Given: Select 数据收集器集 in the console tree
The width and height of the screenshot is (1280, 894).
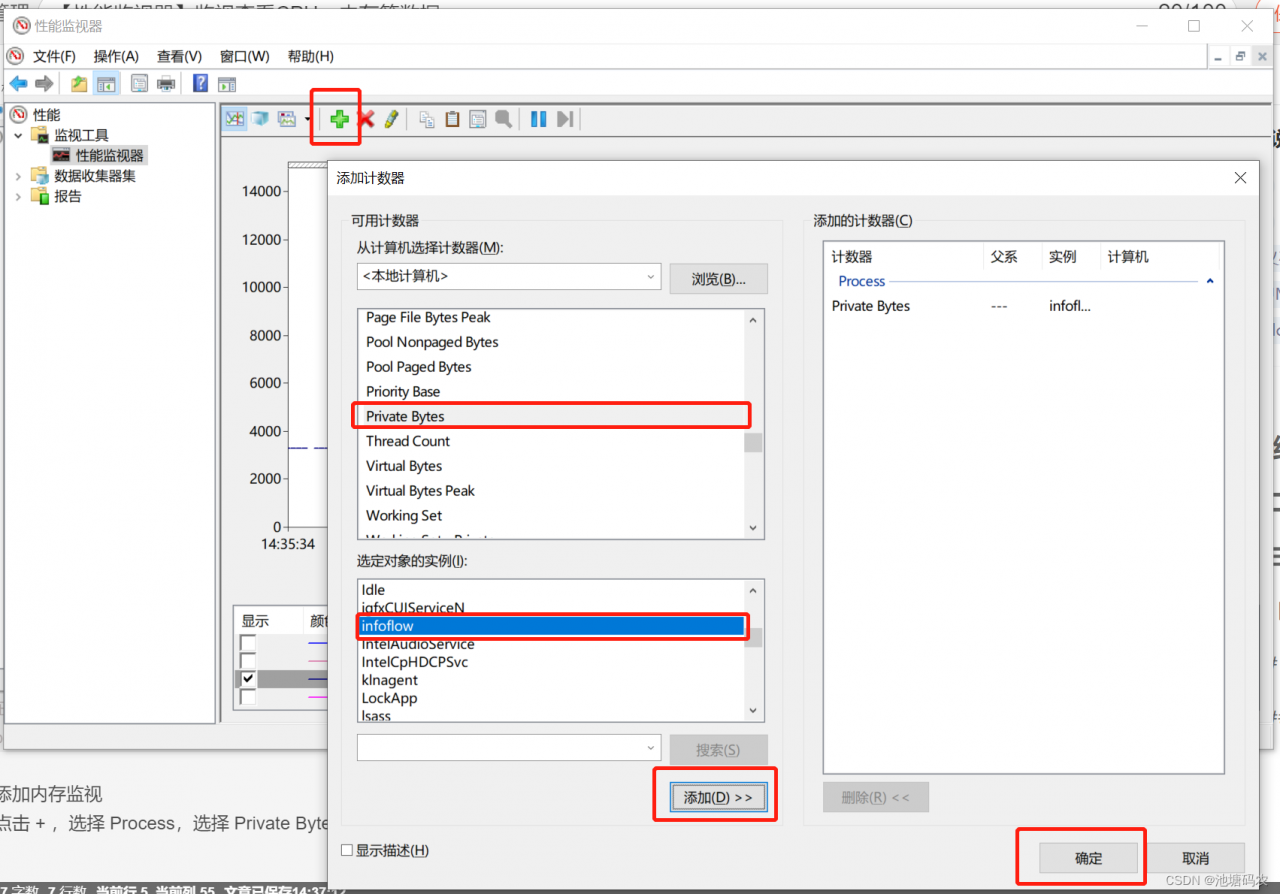Looking at the screenshot, I should pyautogui.click(x=95, y=176).
